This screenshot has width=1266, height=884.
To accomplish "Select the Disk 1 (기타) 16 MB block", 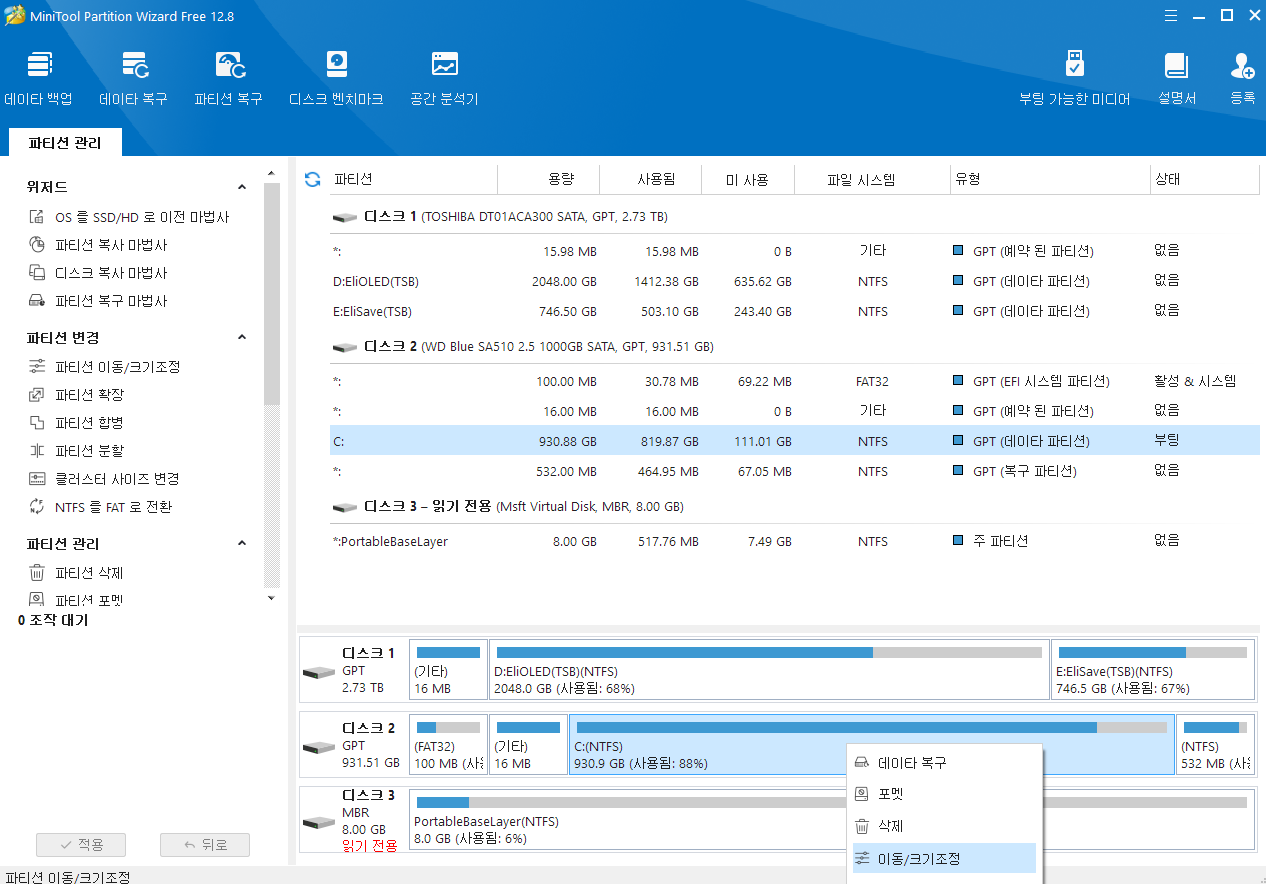I will [x=448, y=670].
